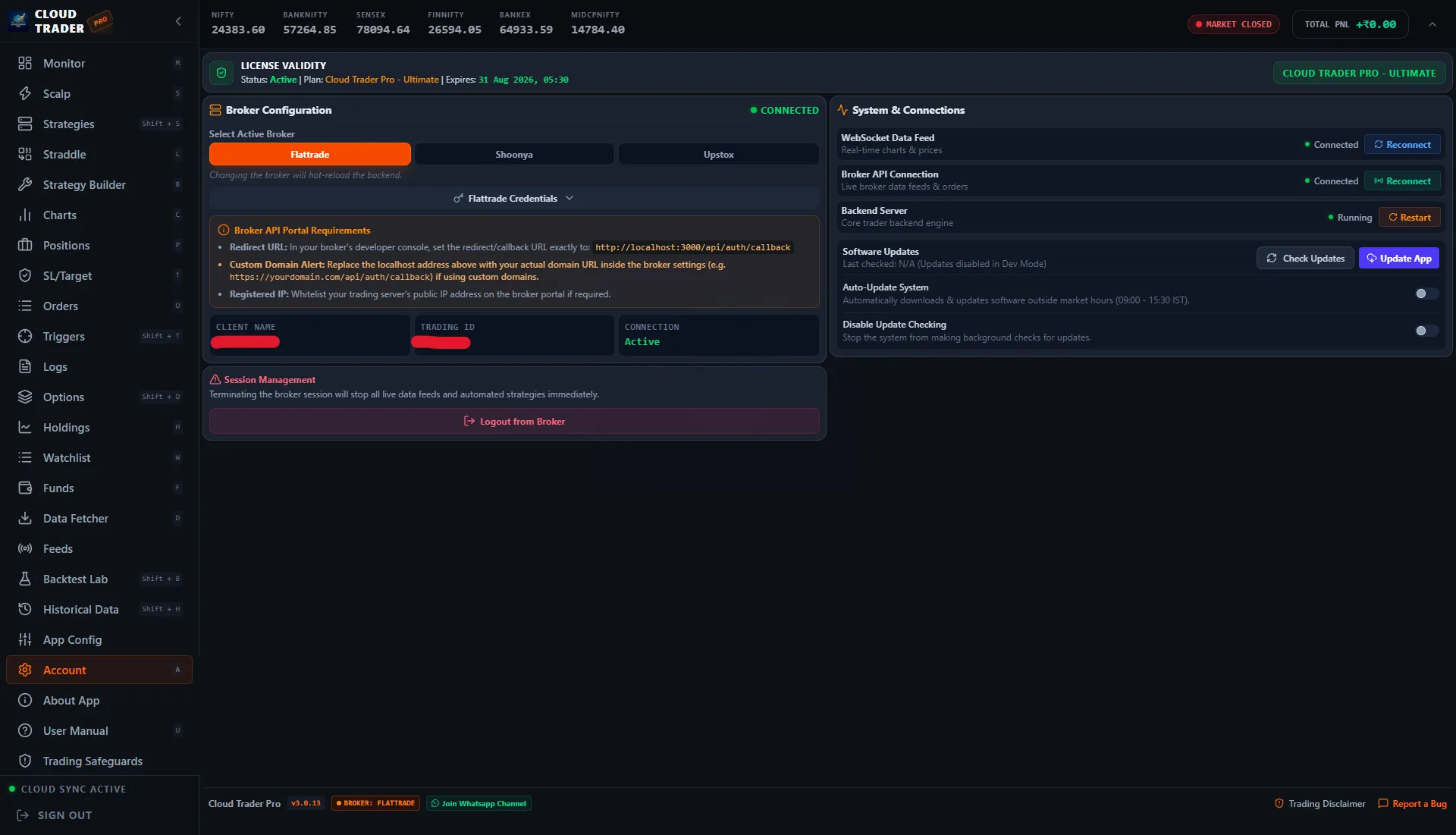Expand the Flattrade Credentials section
Viewport: 1456px width, 835px height.
tap(514, 199)
